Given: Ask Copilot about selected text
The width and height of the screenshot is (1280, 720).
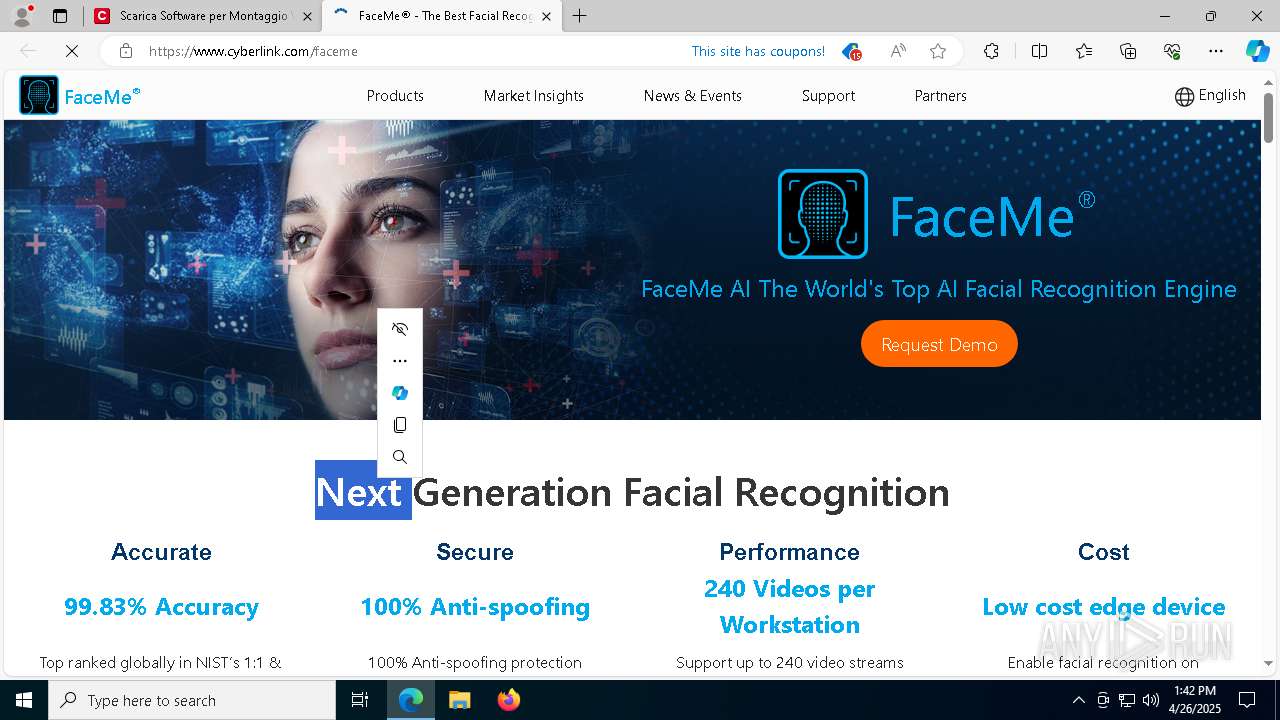Looking at the screenshot, I should (400, 393).
